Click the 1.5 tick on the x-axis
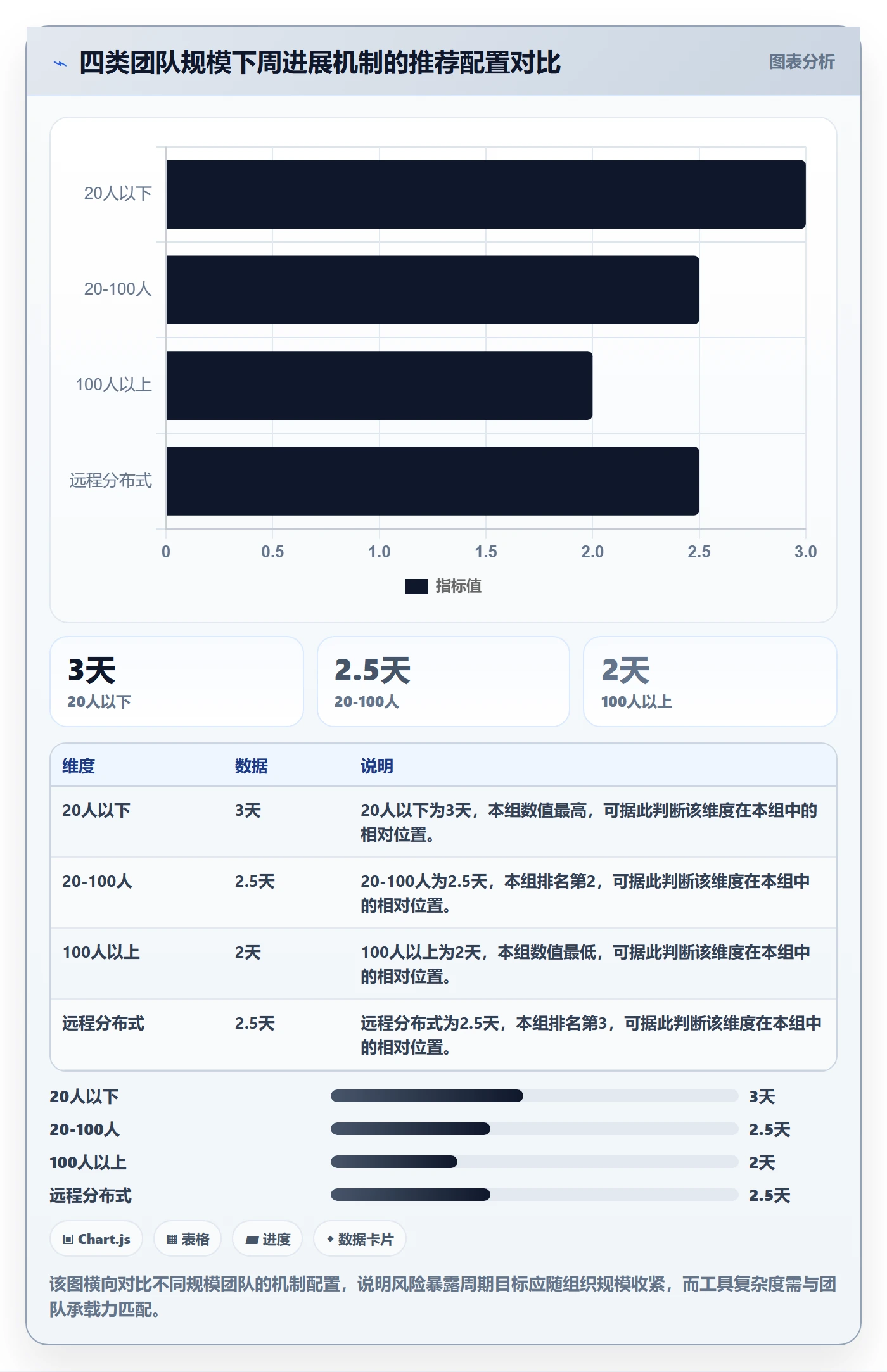The height and width of the screenshot is (1372, 887). pos(486,552)
